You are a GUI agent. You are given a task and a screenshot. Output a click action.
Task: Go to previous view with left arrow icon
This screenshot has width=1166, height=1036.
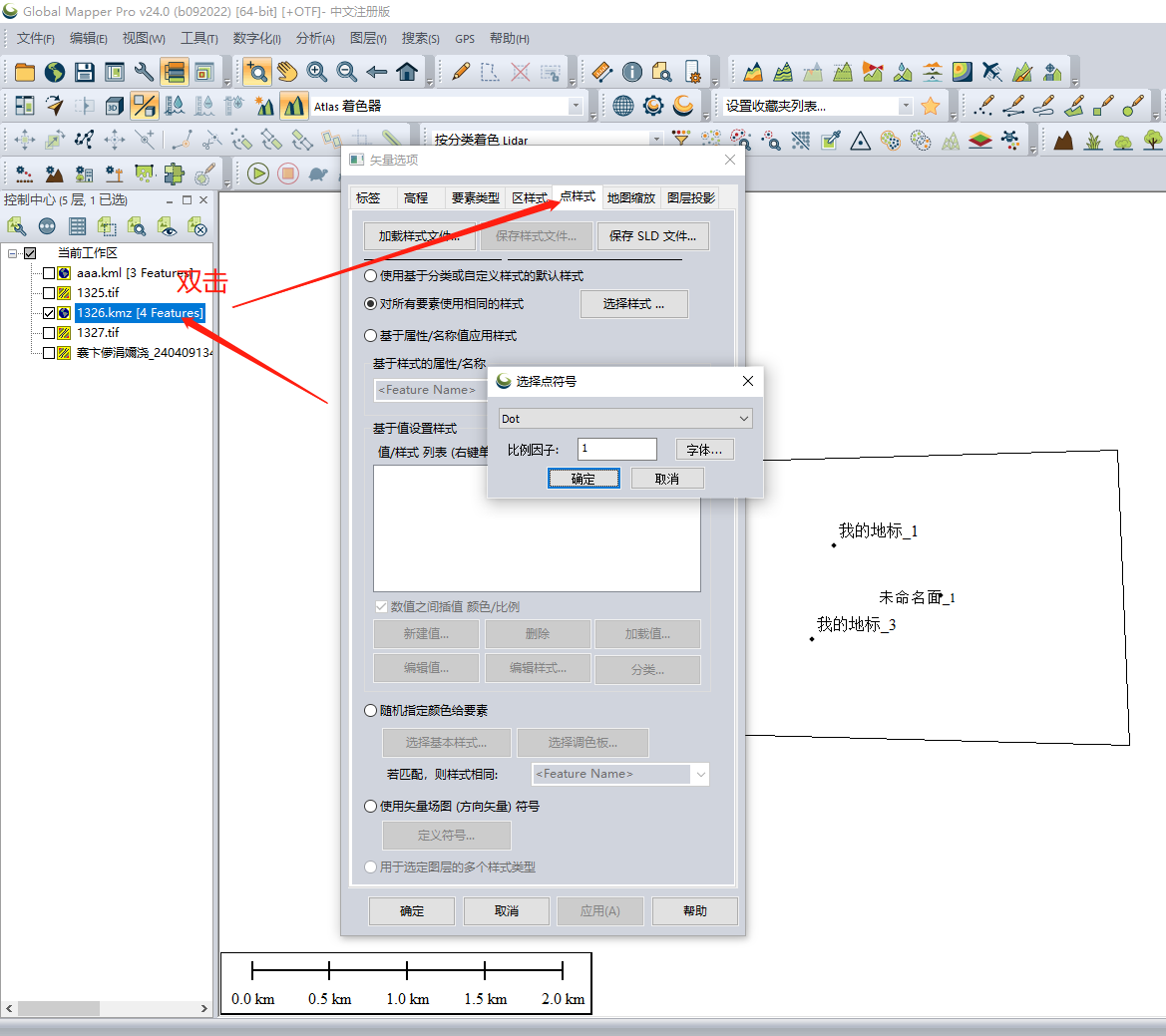[376, 72]
